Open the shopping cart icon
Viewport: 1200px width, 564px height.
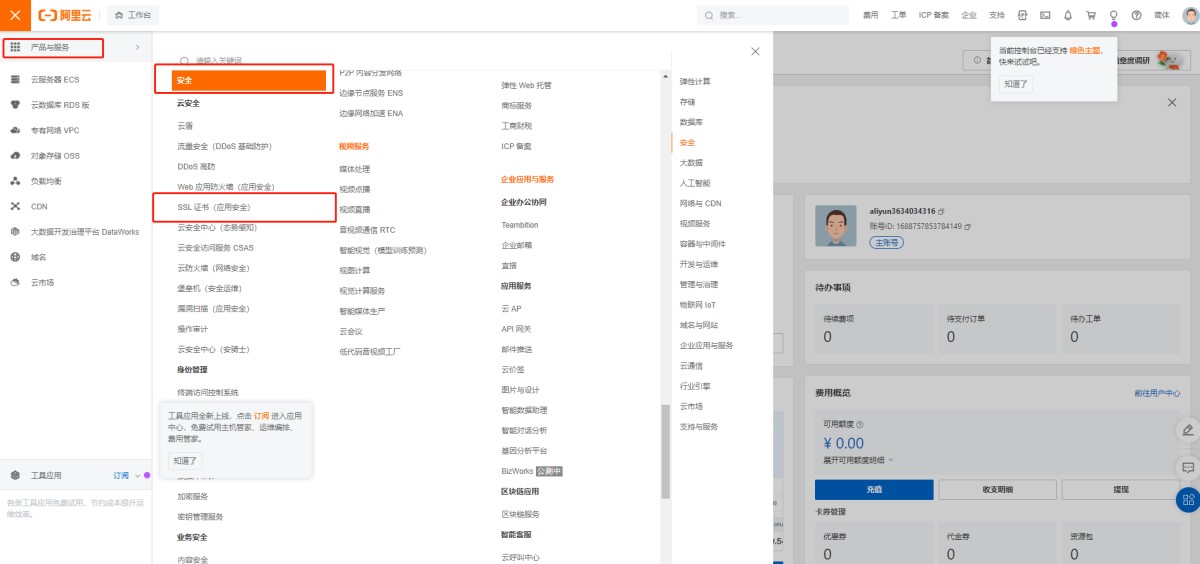click(1091, 15)
